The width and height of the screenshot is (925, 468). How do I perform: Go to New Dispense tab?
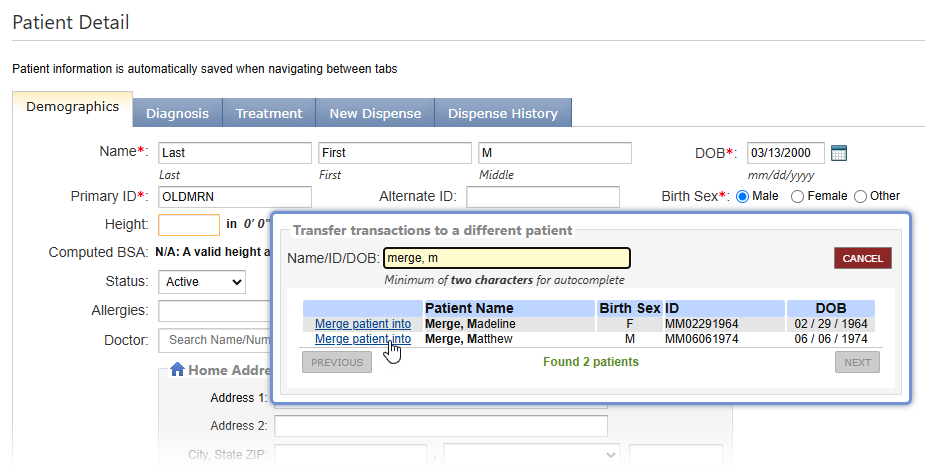click(x=375, y=113)
